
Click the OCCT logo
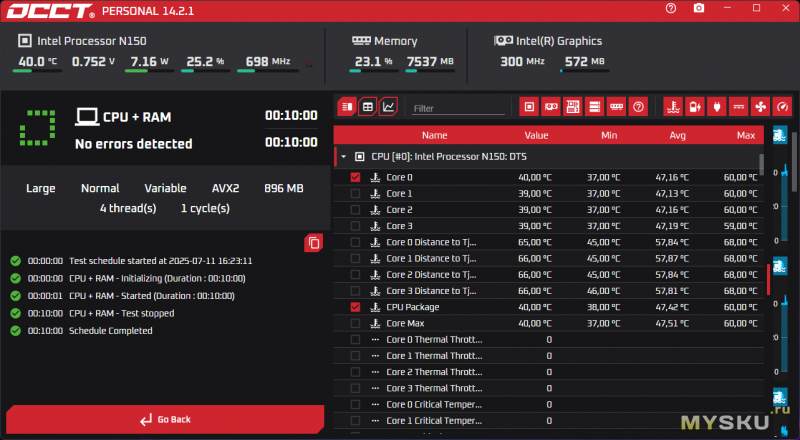(x=51, y=11)
